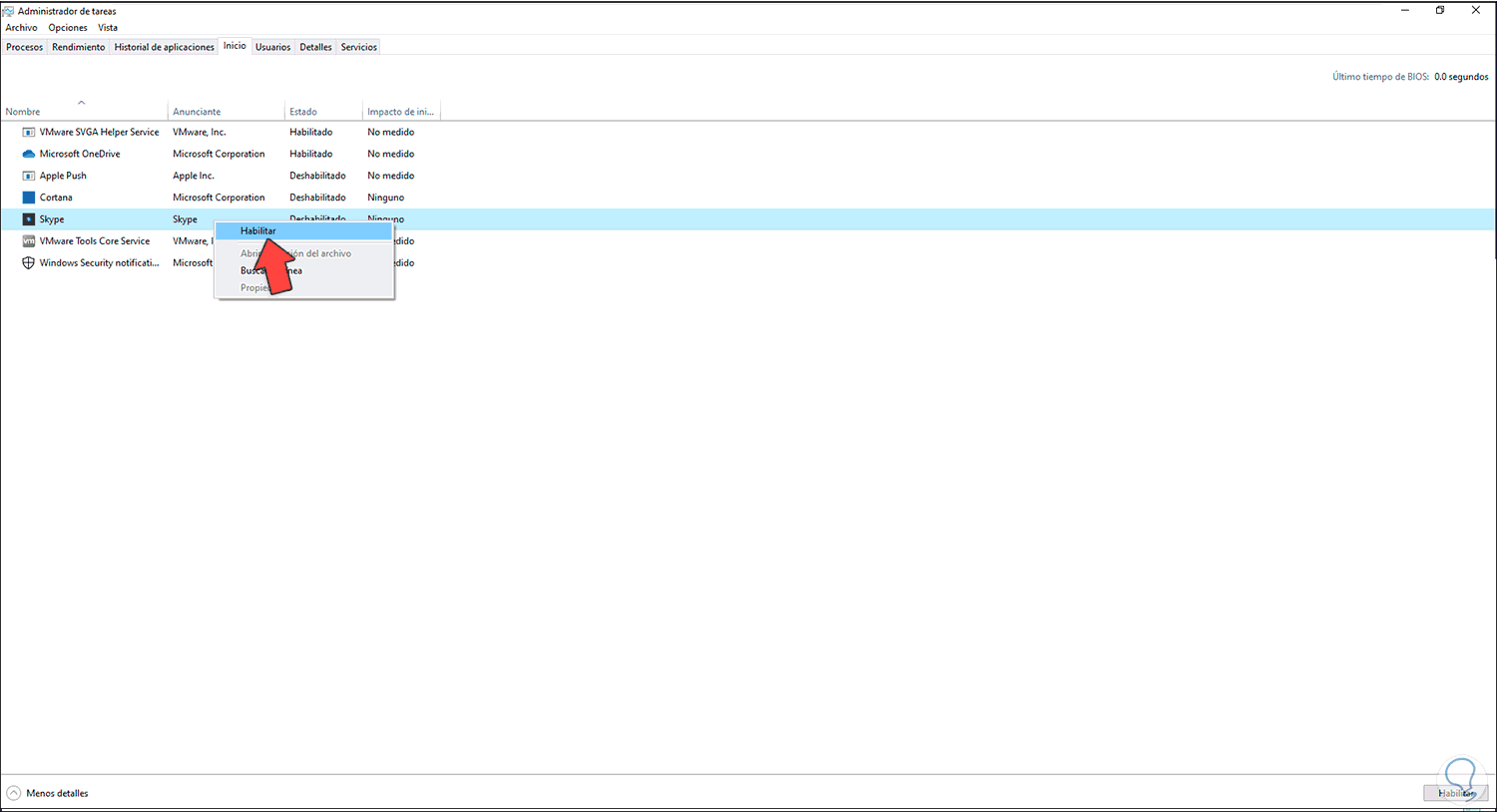Close the Administrador de tareas window
The image size is (1497, 812).
pyautogui.click(x=1476, y=11)
